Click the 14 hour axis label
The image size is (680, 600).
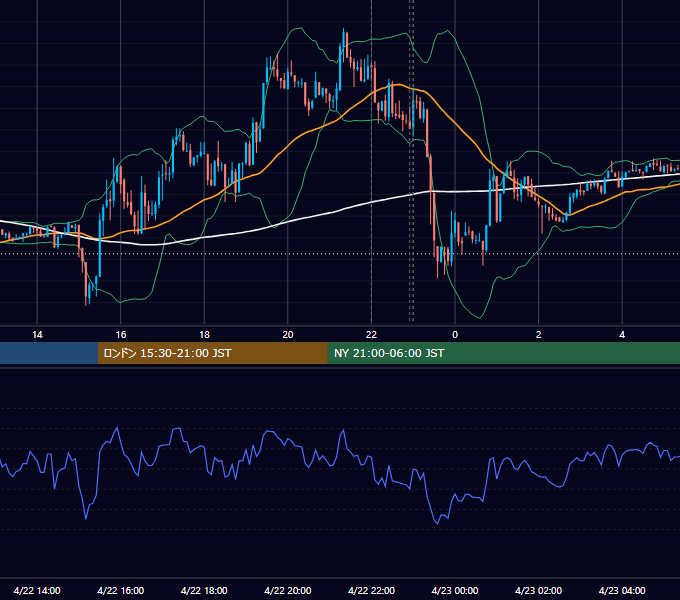[37, 335]
